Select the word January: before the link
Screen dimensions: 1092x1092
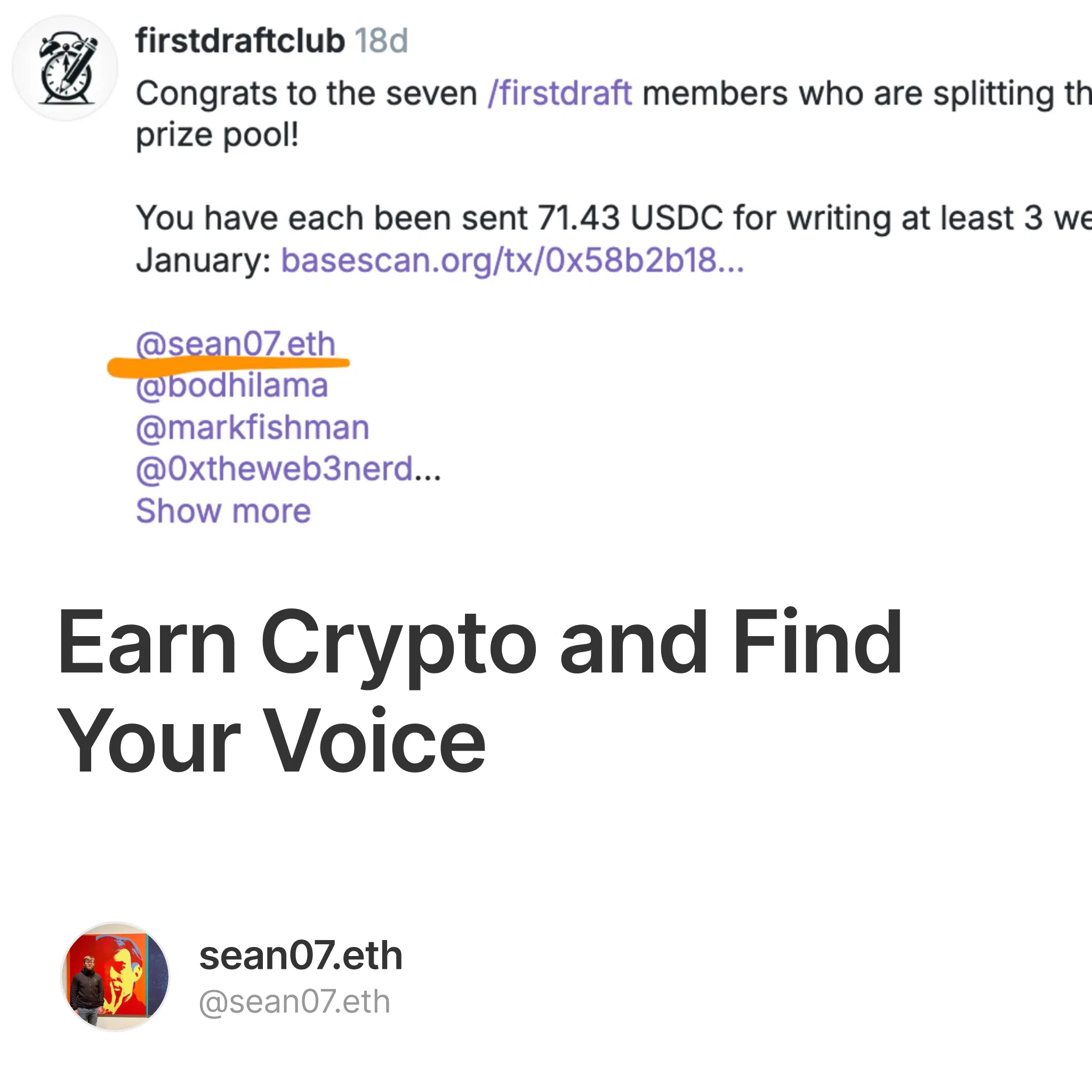[204, 261]
